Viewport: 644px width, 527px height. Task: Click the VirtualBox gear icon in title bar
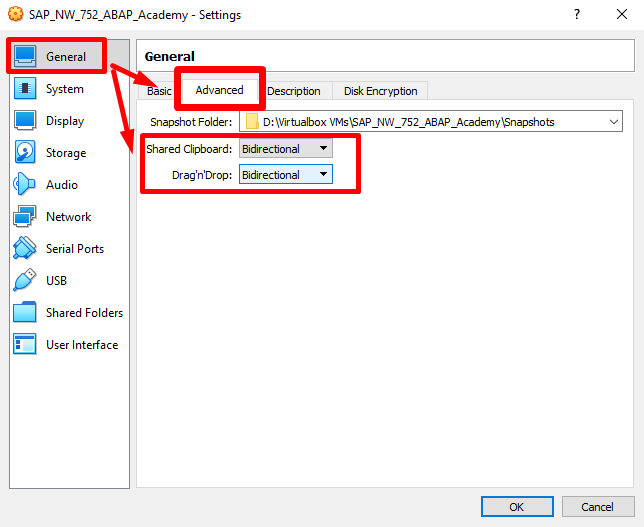[x=16, y=14]
